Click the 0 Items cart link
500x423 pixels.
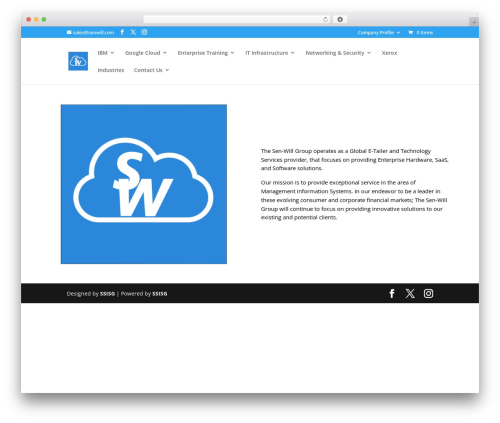pyautogui.click(x=425, y=32)
